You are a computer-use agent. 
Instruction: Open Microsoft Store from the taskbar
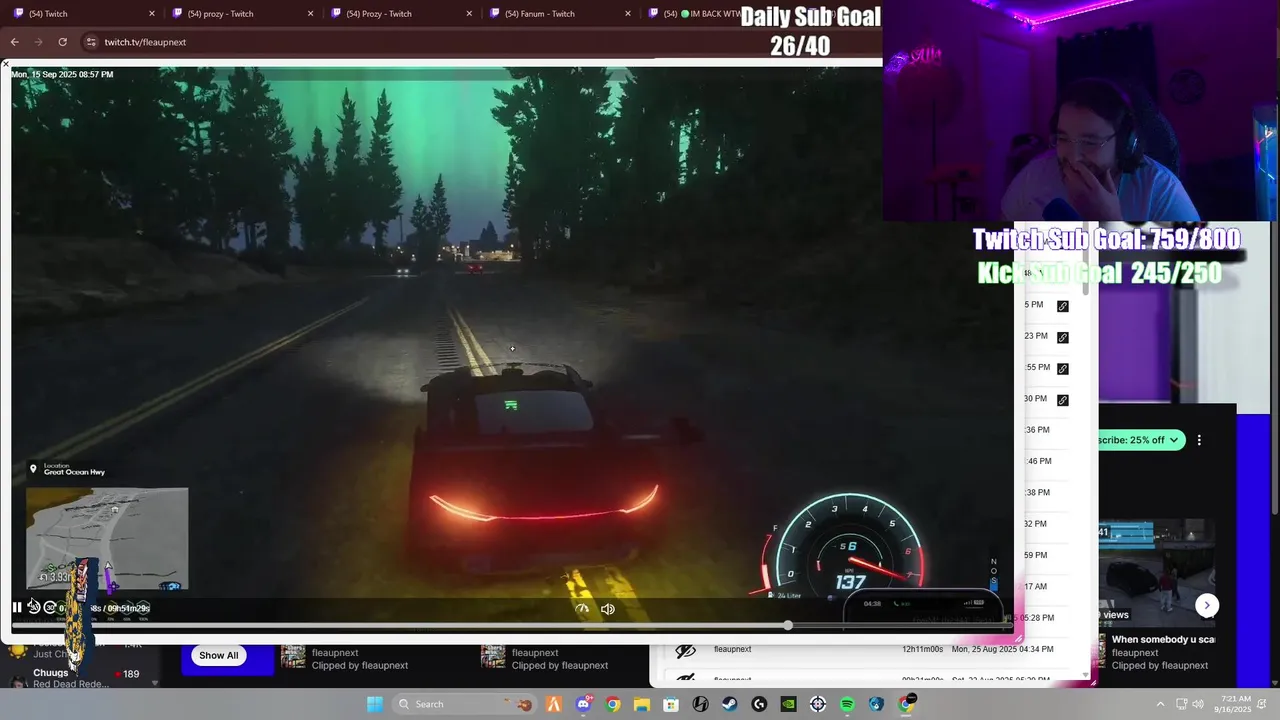click(x=671, y=704)
